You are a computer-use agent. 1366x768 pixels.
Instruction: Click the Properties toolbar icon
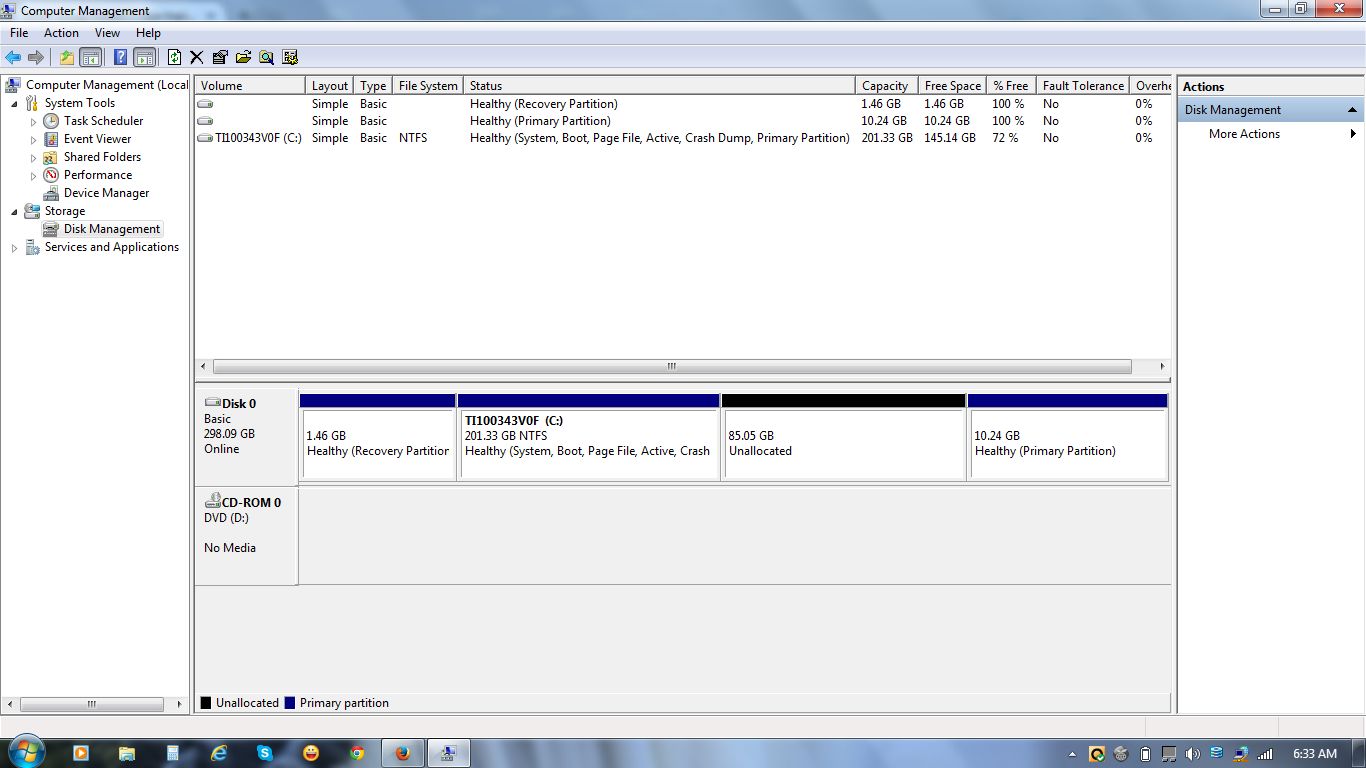pos(220,58)
